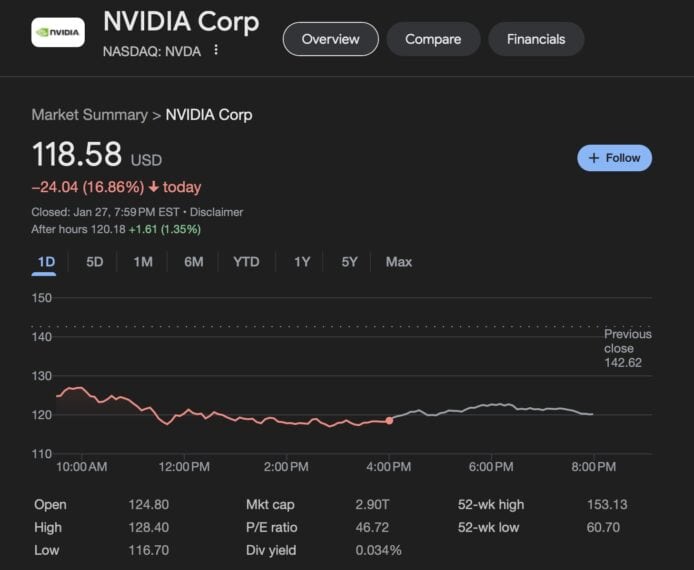Click the red down-arrow price change indicator
This screenshot has height=570, width=694.
coord(153,187)
